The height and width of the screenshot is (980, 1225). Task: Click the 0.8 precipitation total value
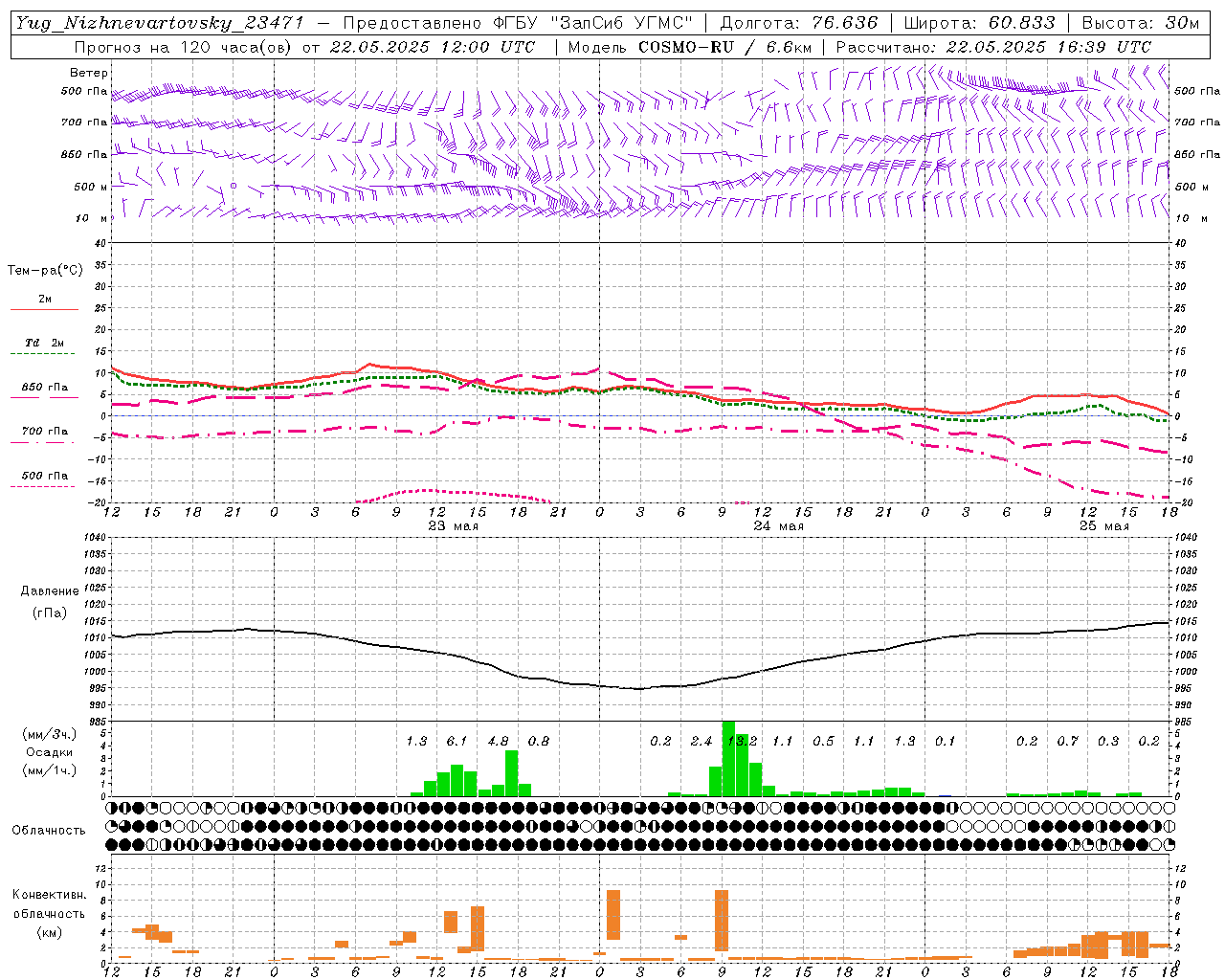point(539,742)
